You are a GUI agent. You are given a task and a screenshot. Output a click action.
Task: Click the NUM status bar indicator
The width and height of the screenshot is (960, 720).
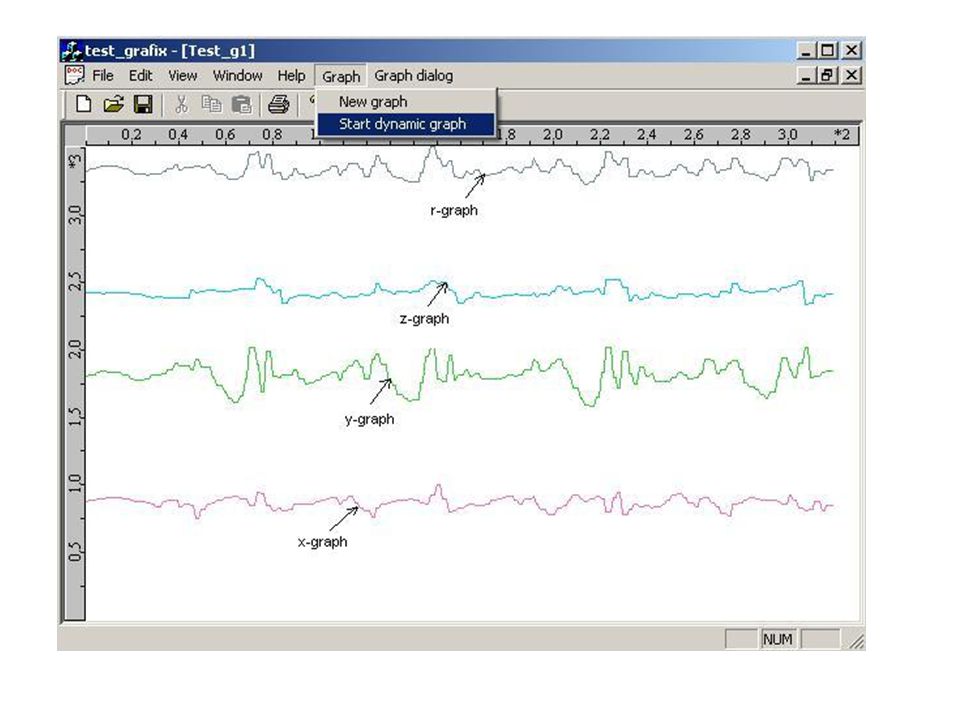(778, 639)
